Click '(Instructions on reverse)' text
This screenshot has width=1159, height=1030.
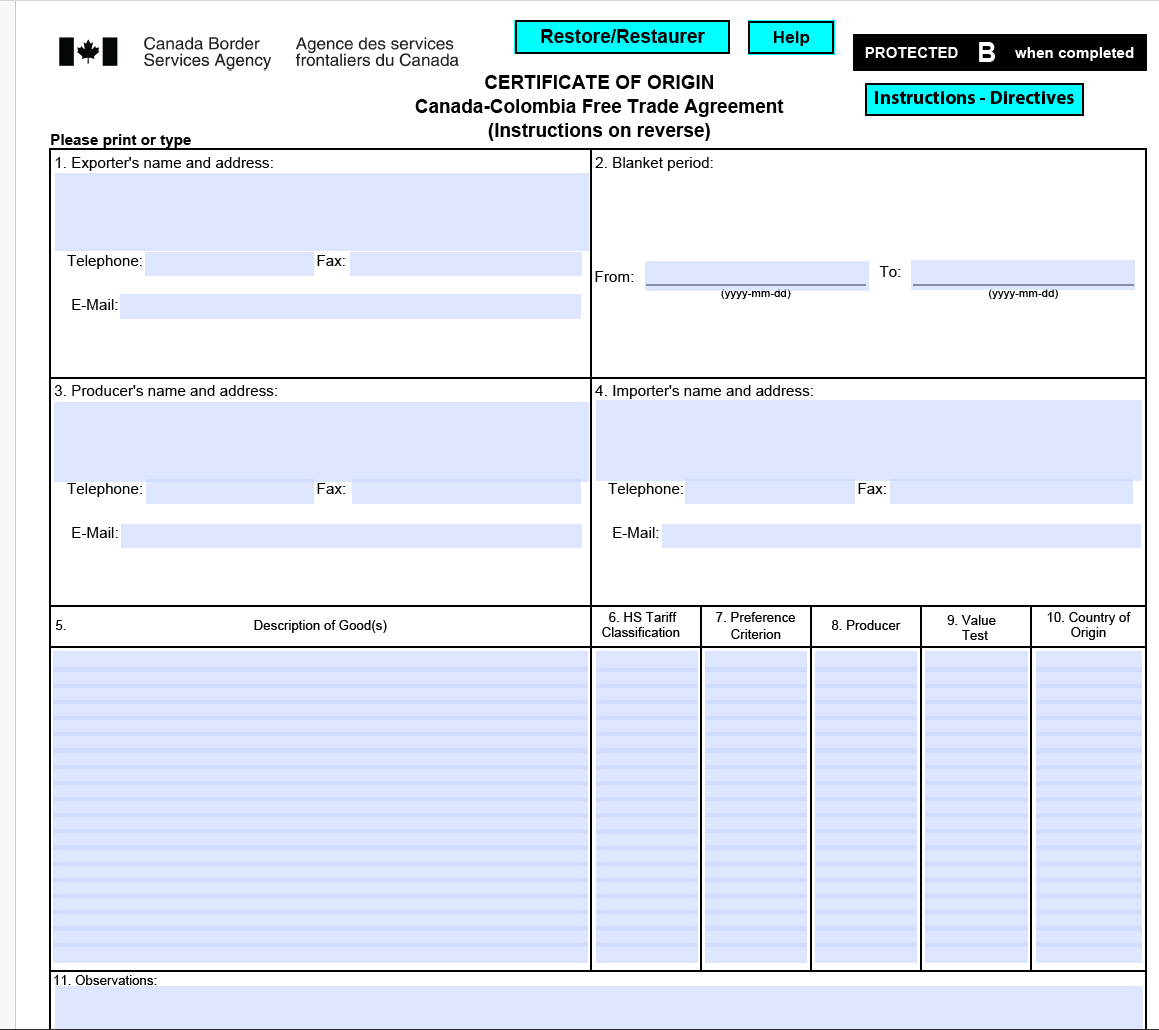point(599,130)
